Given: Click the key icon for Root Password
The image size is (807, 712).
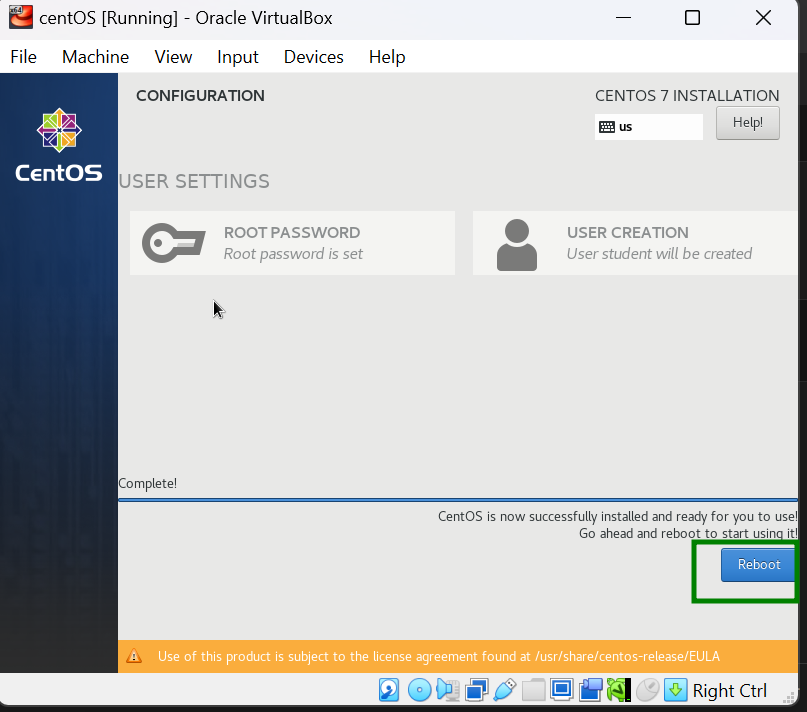Looking at the screenshot, I should tap(173, 243).
